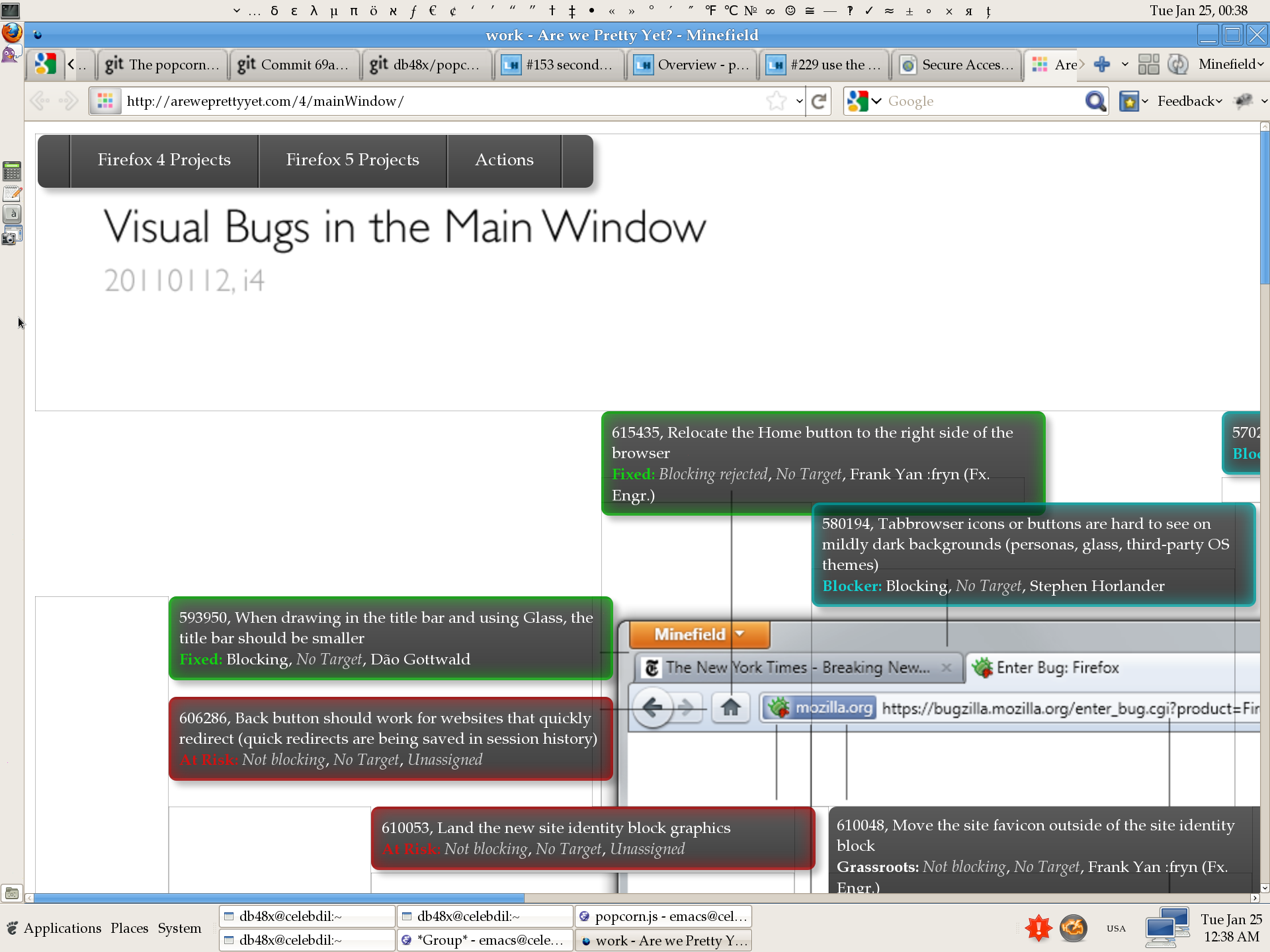The image size is (1270, 952).
Task: Open bug 610053 site identity graphics card
Action: click(x=593, y=838)
